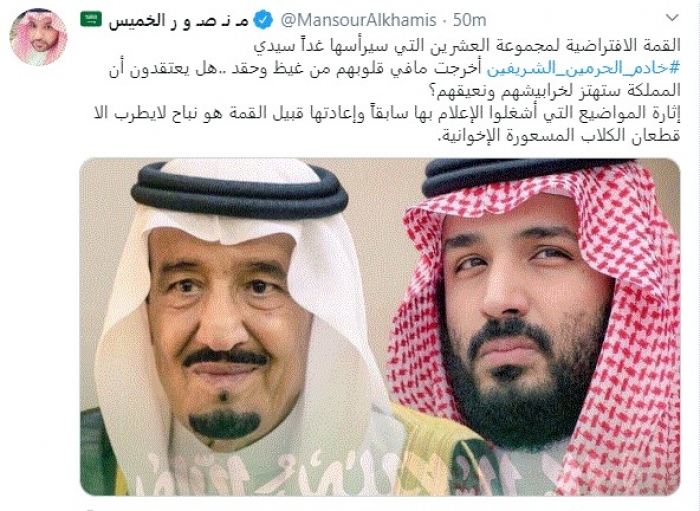
Task: Click the first tweet line about القمة الافتراضية
Action: (467, 46)
